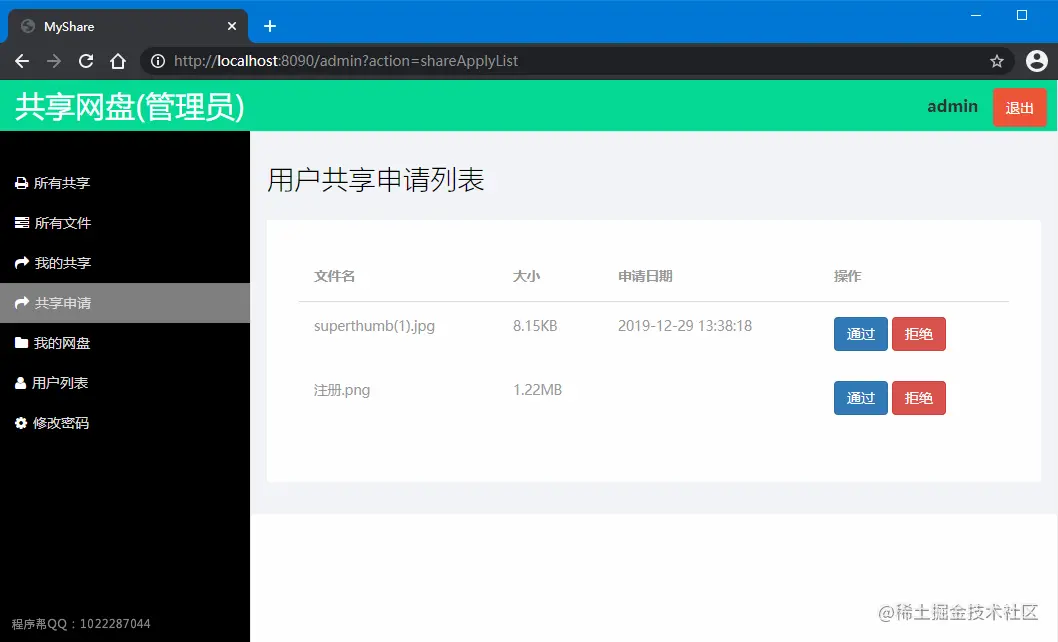The height and width of the screenshot is (642, 1058).
Task: Maximize the browser window
Action: (x=1022, y=15)
